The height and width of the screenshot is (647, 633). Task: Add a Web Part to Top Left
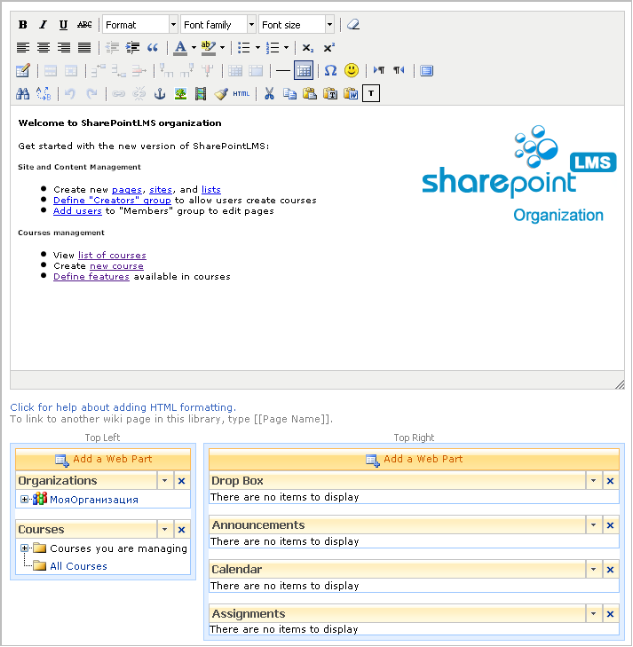click(103, 459)
